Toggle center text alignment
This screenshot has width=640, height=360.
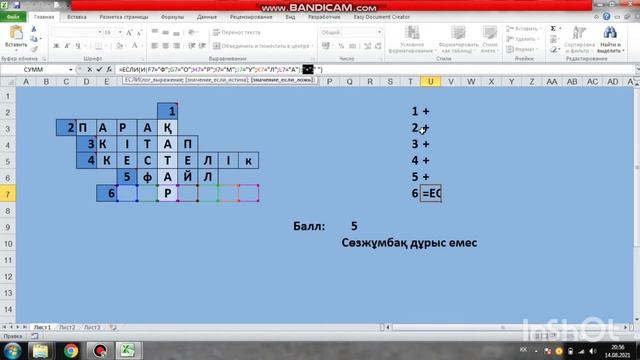[x=165, y=46]
